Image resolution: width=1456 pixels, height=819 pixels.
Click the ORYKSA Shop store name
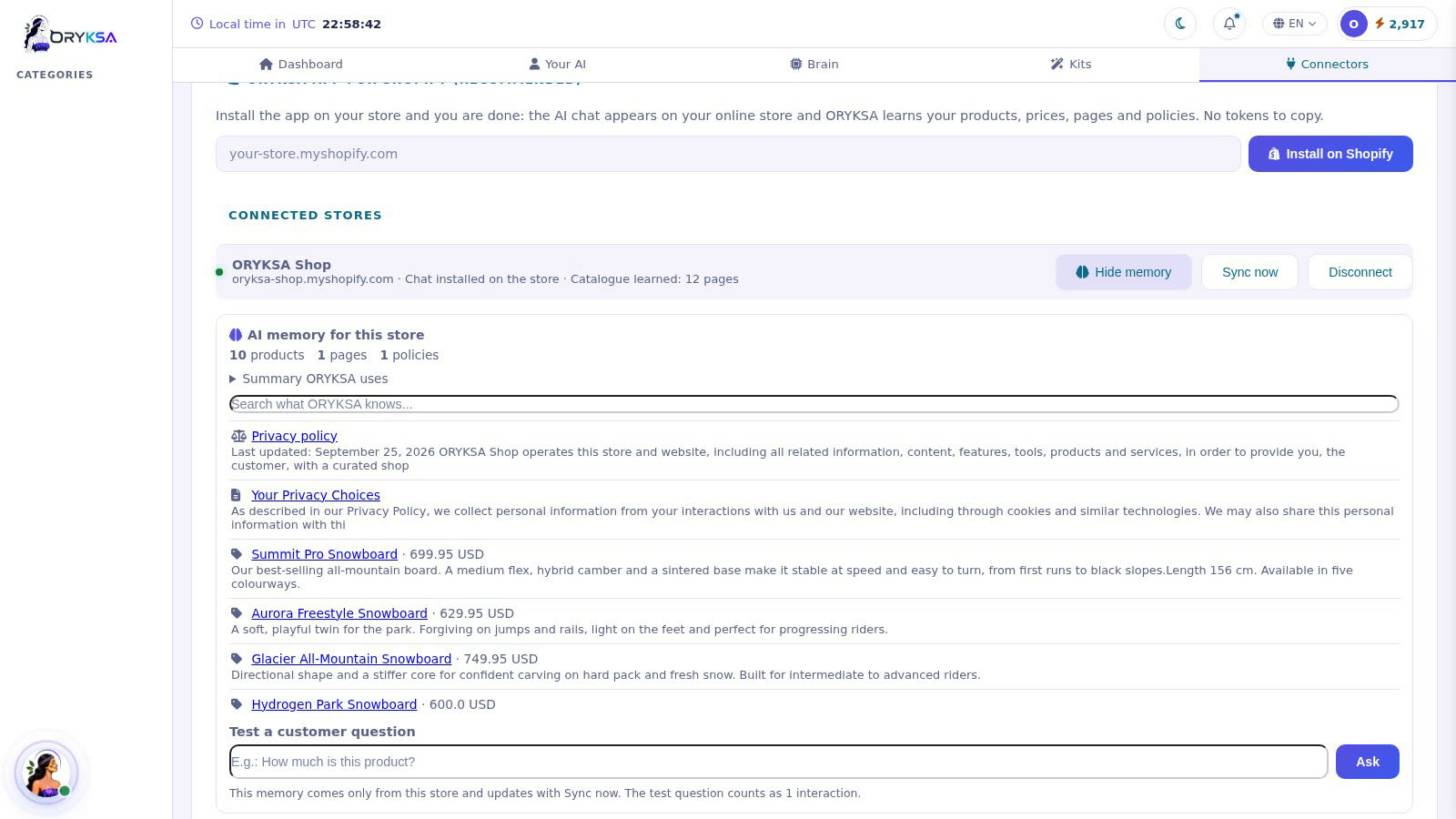pos(281,265)
